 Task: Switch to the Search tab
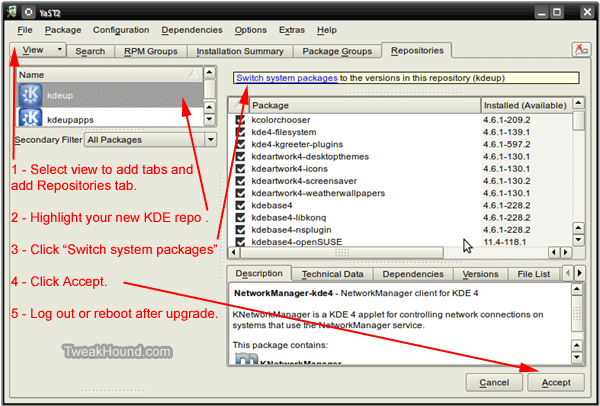90,51
